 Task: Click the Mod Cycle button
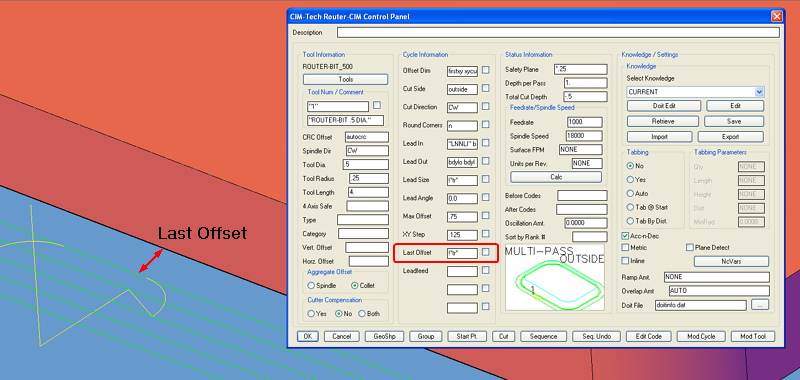tap(700, 337)
